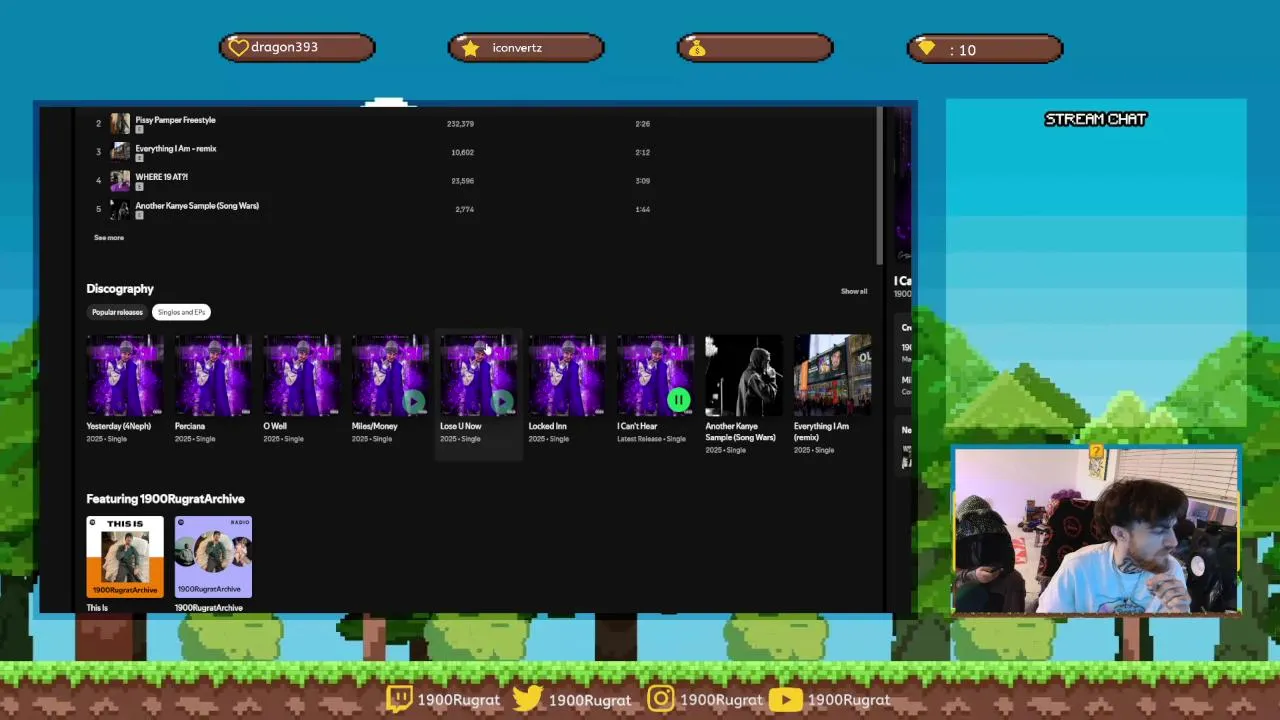Screen dimensions: 1280x720
Task: Click WHERE 19 AT?! track artwork
Action: click(x=120, y=181)
